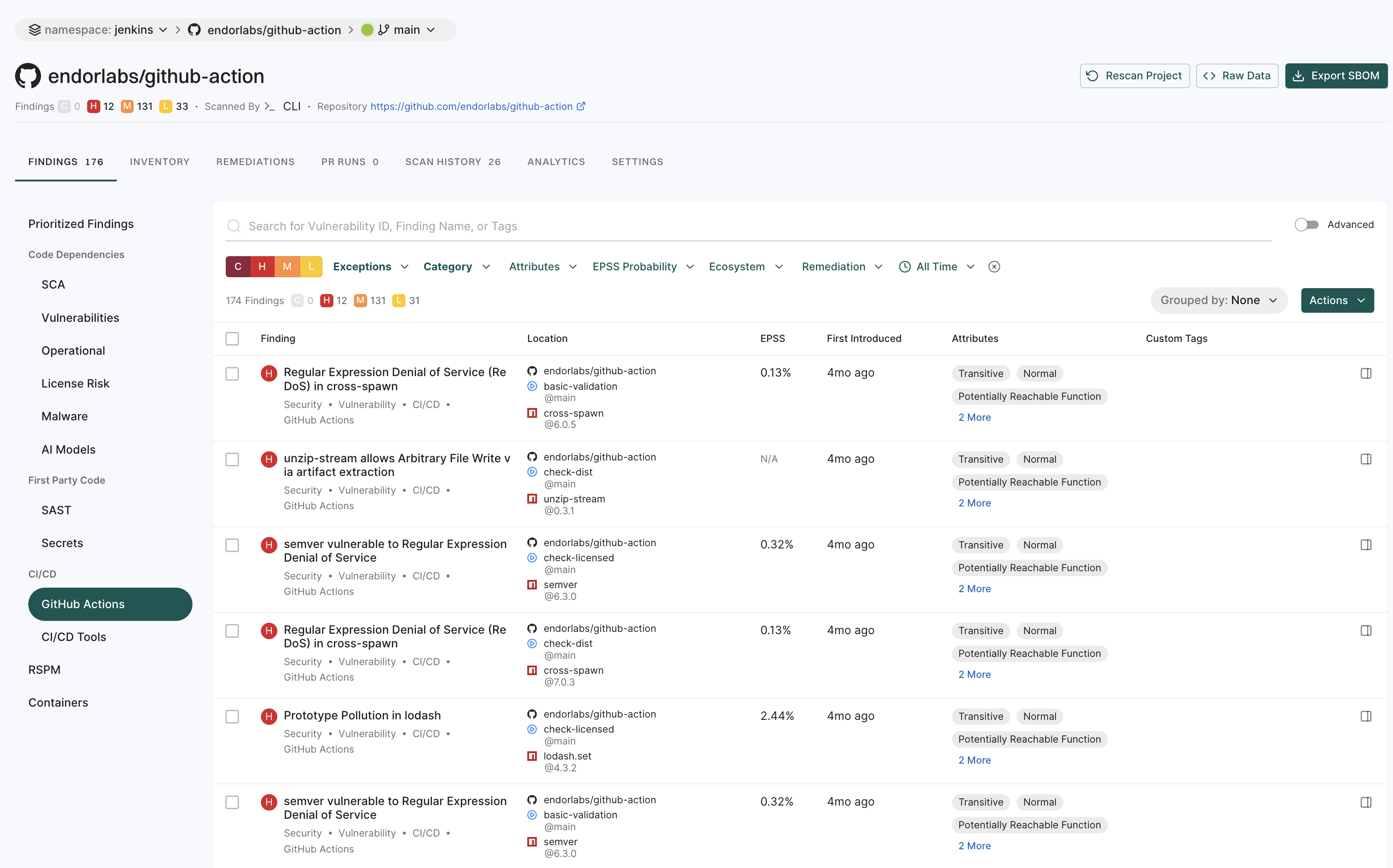Image resolution: width=1393 pixels, height=868 pixels.
Task: Filter by High severity swatch
Action: (262, 266)
